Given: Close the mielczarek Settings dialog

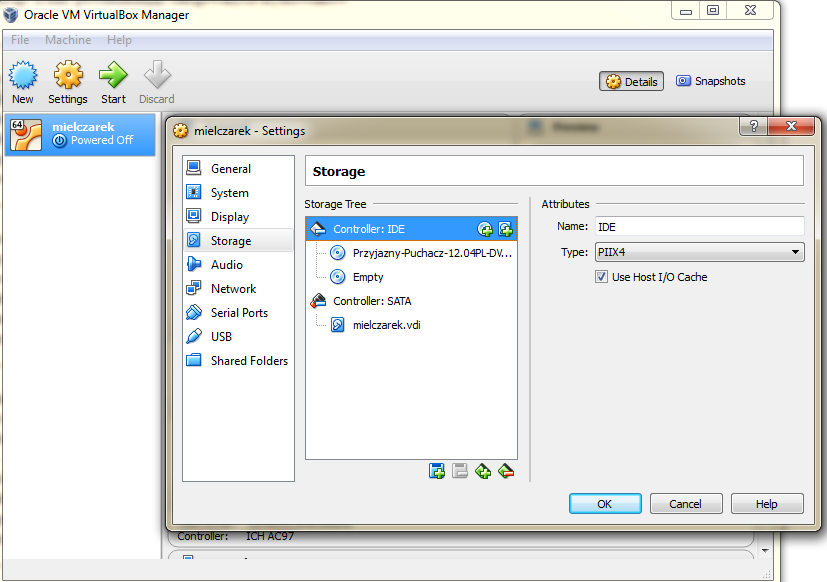Looking at the screenshot, I should (x=791, y=126).
